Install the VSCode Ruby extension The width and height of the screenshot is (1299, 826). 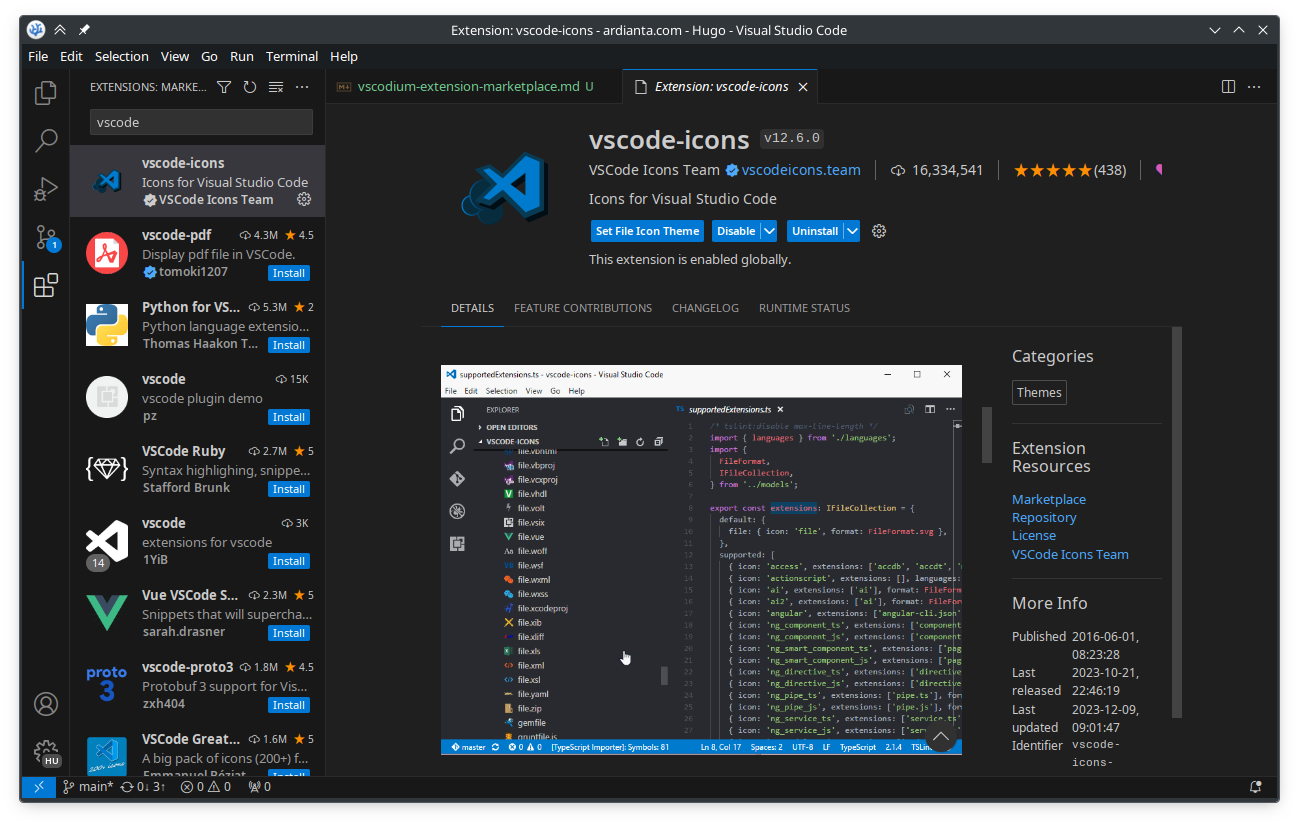pos(289,489)
